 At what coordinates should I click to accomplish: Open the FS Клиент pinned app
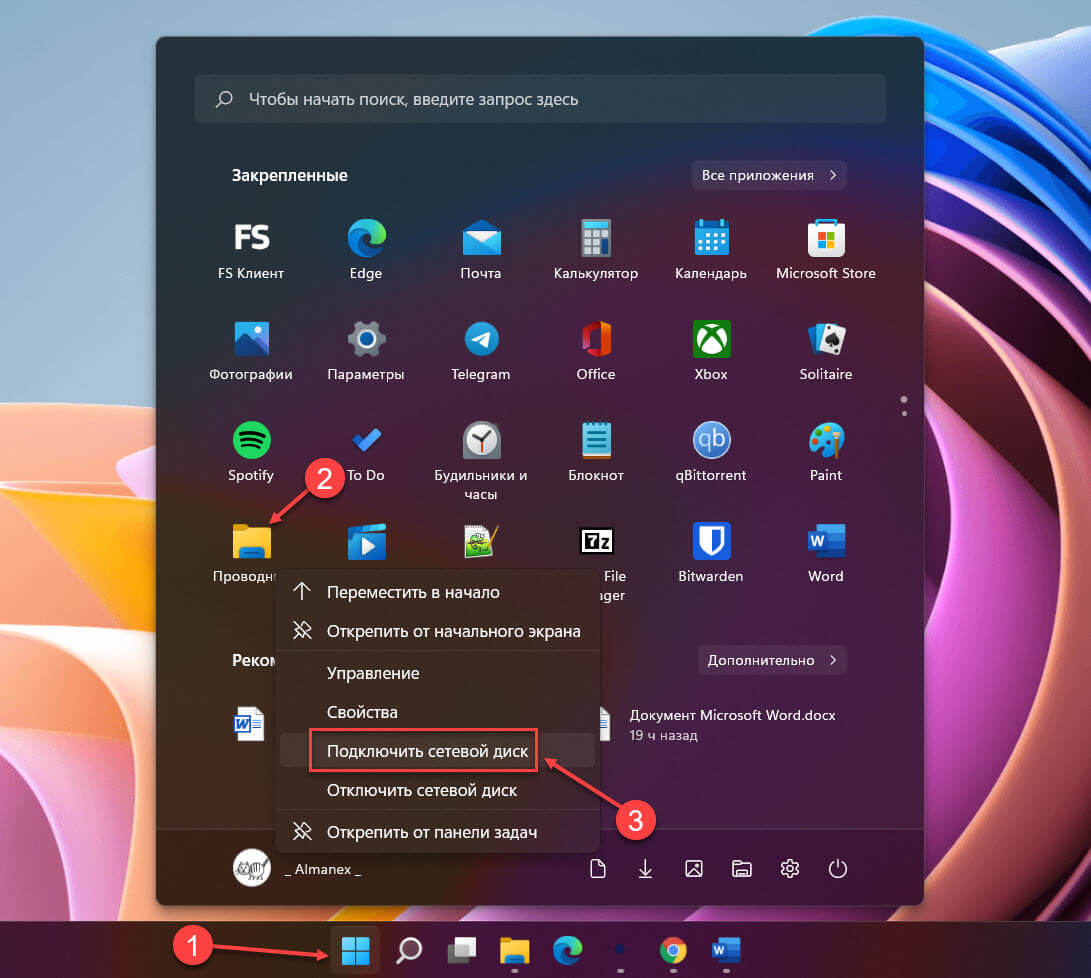tap(251, 250)
